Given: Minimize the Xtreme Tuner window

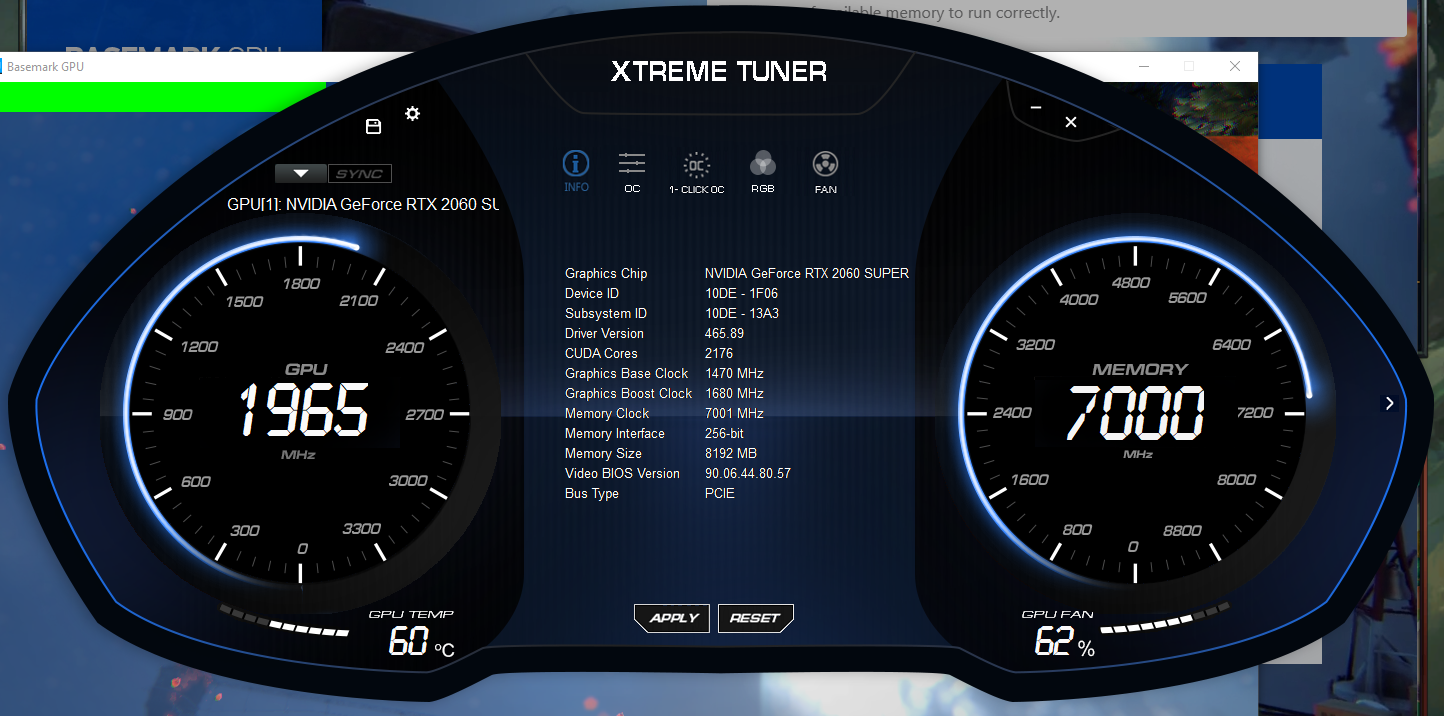Looking at the screenshot, I should 1036,107.
